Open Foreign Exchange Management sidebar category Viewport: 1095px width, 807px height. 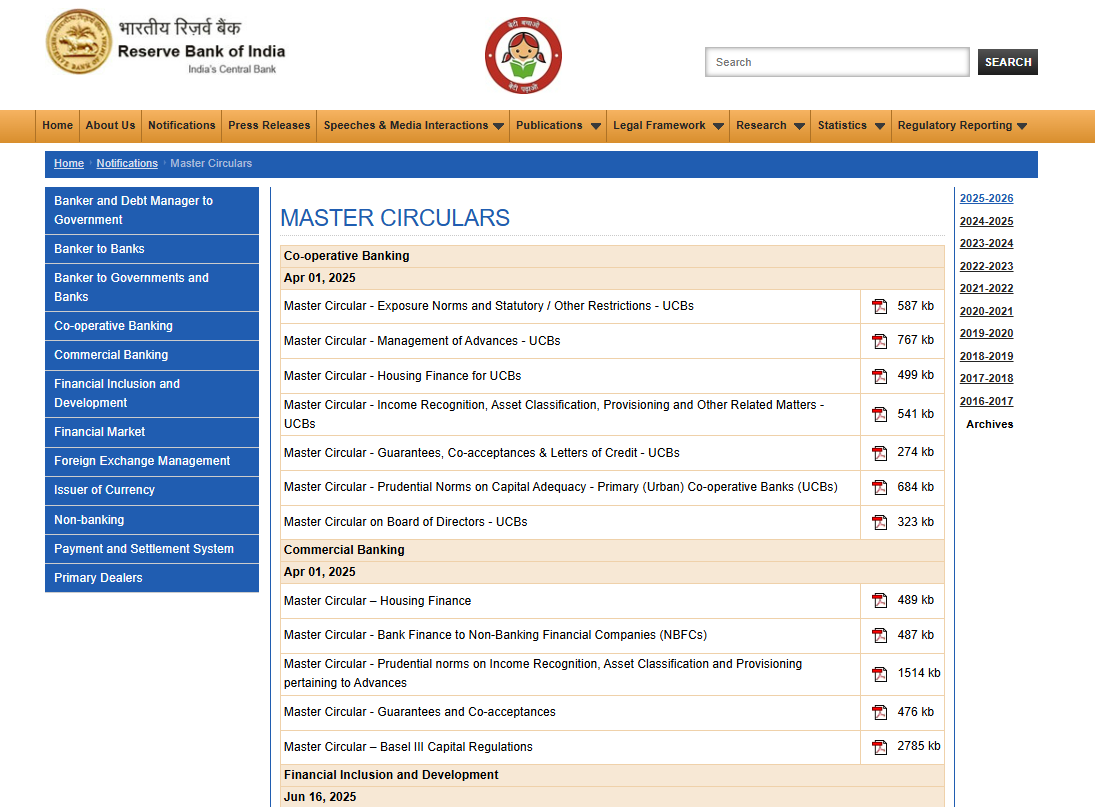(142, 461)
